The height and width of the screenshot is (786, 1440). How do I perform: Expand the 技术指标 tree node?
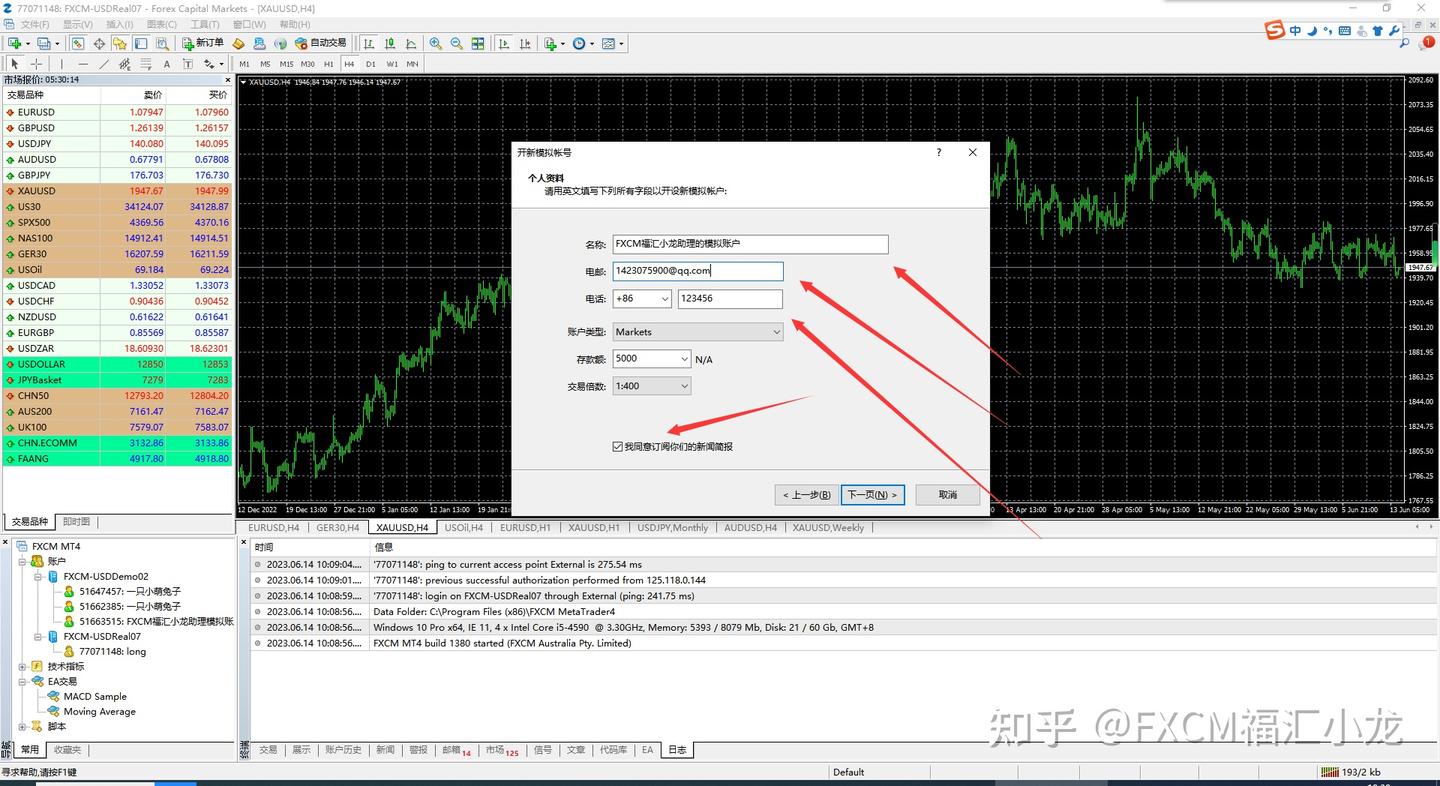(x=23, y=666)
